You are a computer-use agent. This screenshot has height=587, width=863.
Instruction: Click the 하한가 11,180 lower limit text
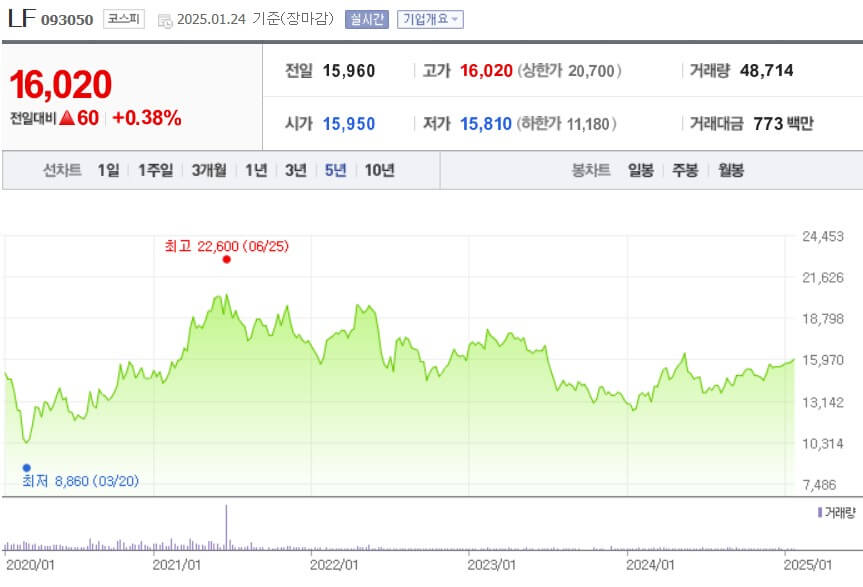(x=566, y=124)
